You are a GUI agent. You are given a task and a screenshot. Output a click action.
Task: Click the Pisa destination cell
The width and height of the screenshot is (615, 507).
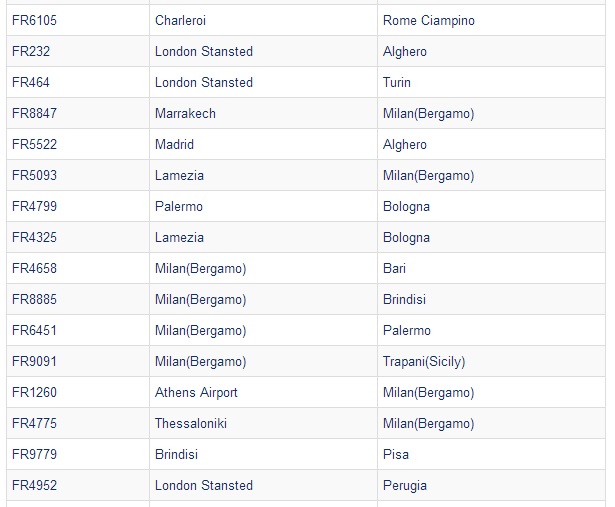(x=396, y=455)
